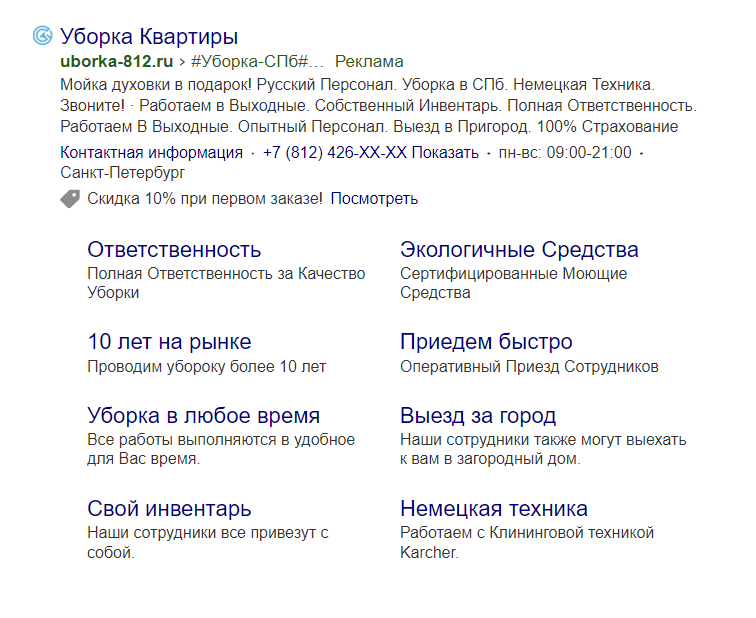Click the "Реклама" ad label
This screenshot has width=756, height=618.
(369, 62)
